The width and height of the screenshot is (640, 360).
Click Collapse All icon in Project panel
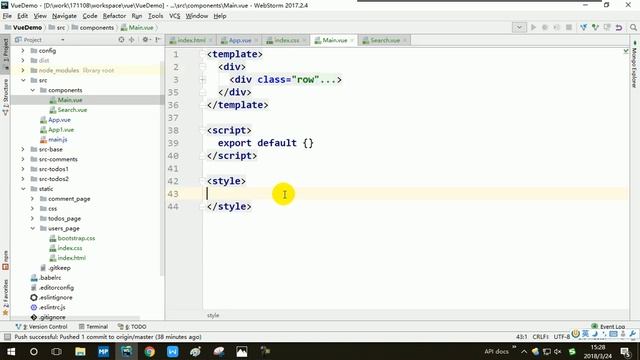click(131, 40)
